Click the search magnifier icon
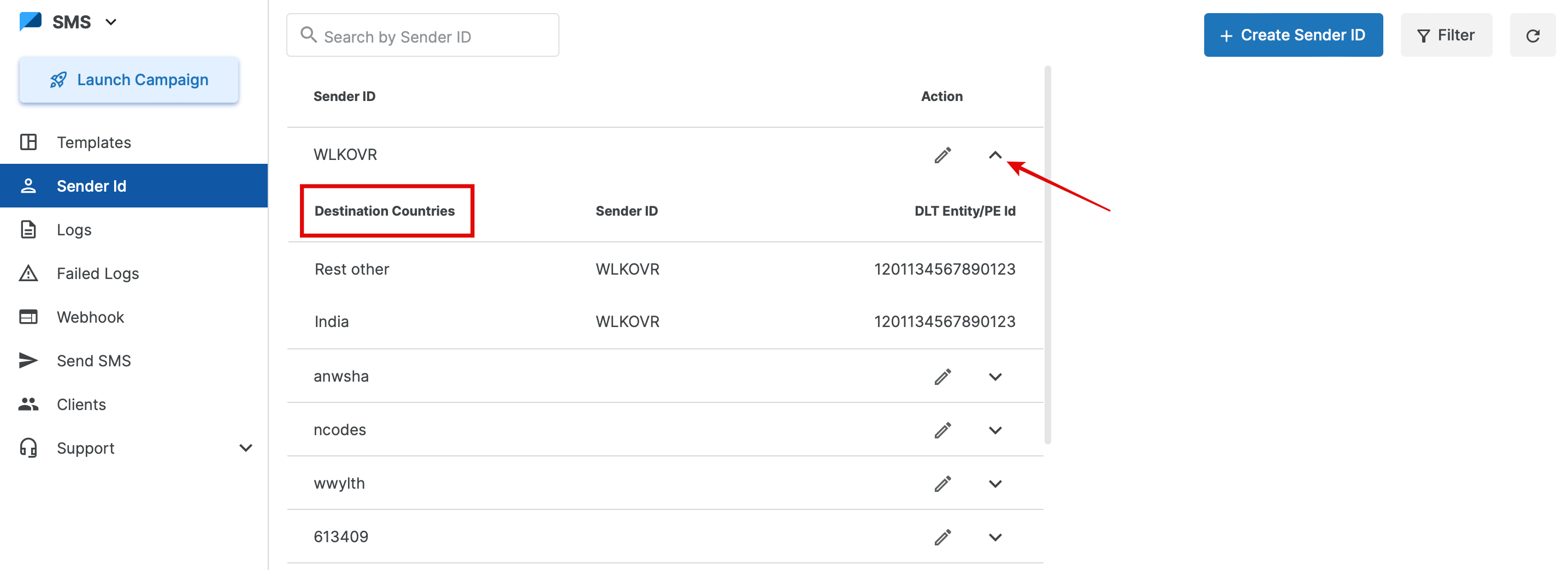The width and height of the screenshot is (1568, 570). 309,35
